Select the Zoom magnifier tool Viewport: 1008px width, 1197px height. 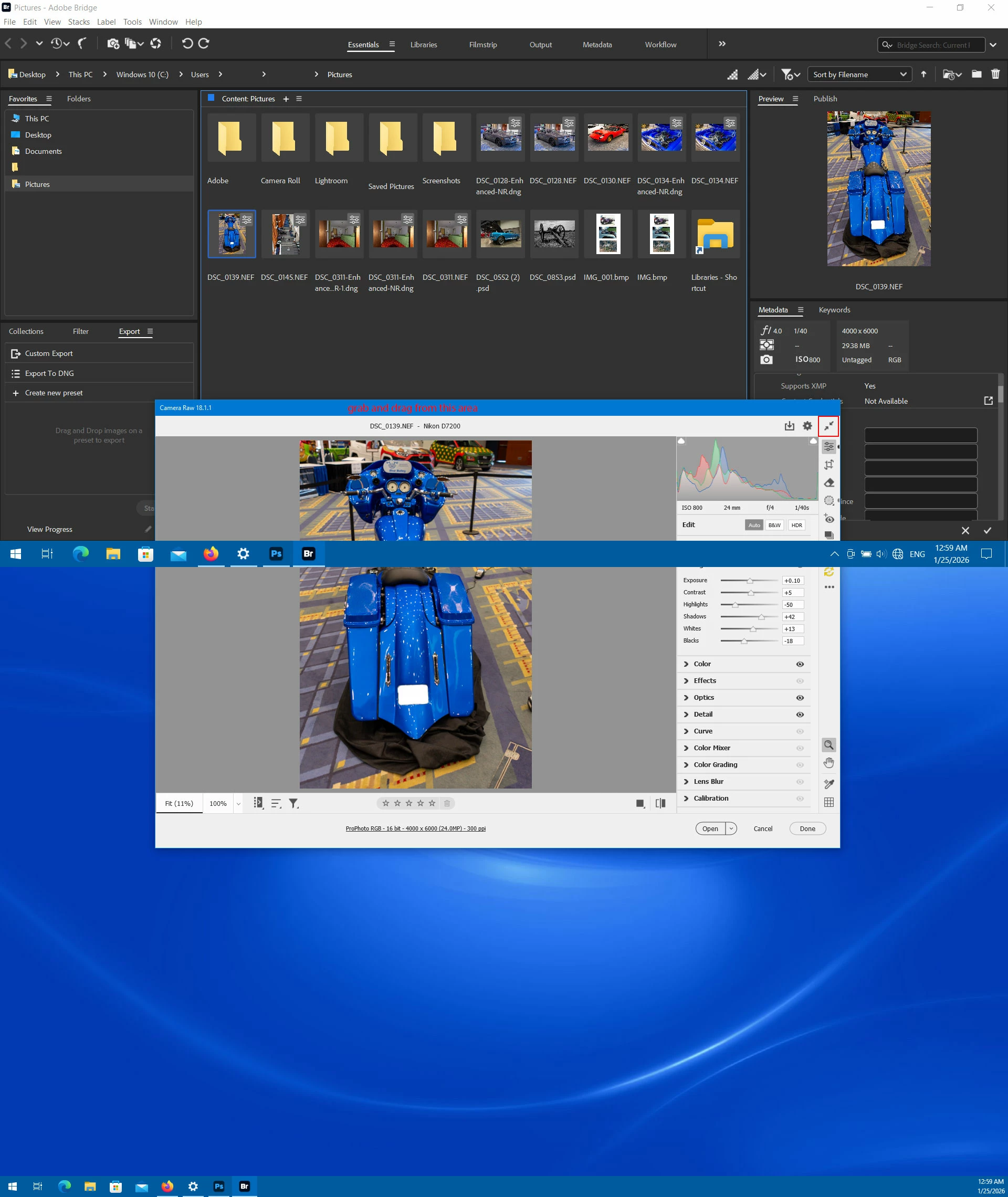point(828,745)
